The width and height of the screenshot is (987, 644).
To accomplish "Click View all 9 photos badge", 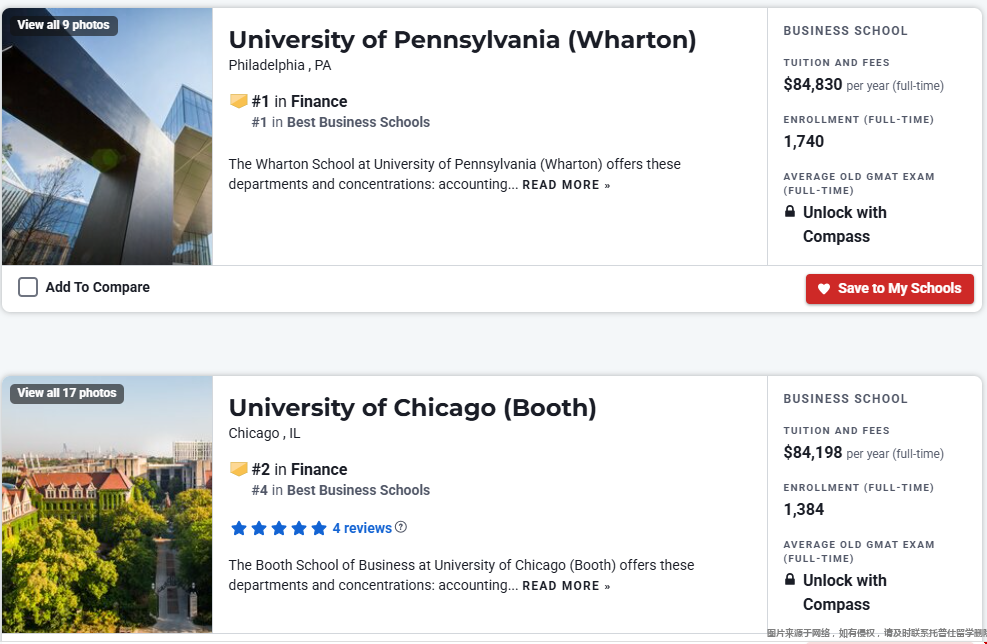I will [x=64, y=25].
